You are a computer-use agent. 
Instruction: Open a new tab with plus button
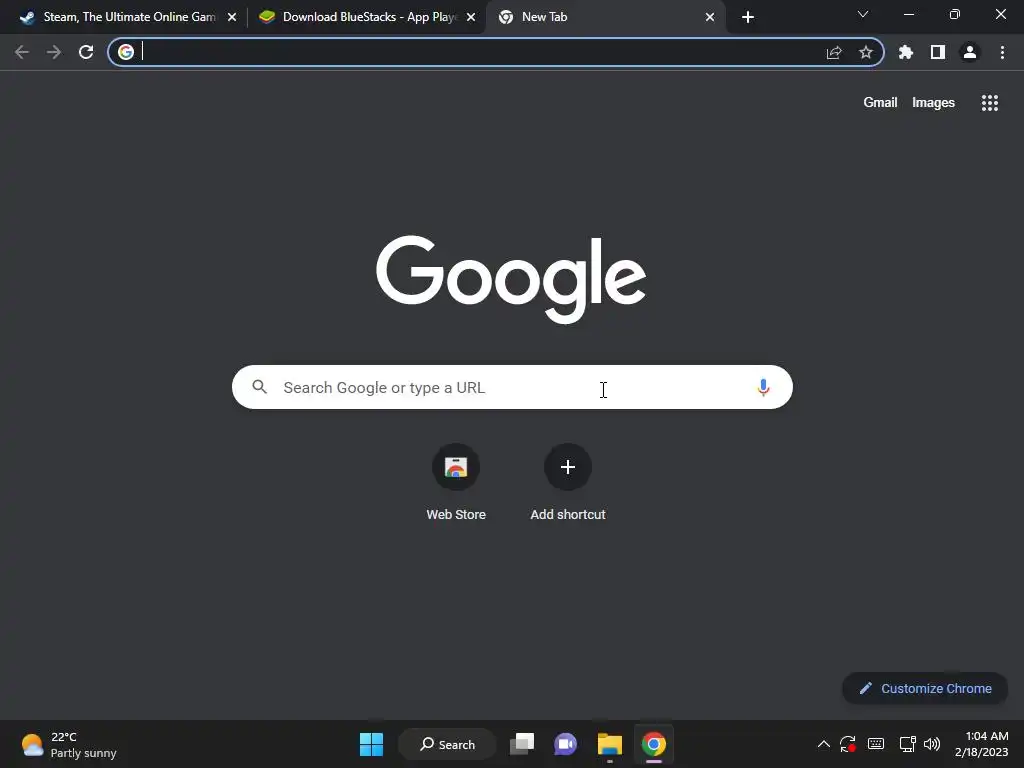point(748,17)
